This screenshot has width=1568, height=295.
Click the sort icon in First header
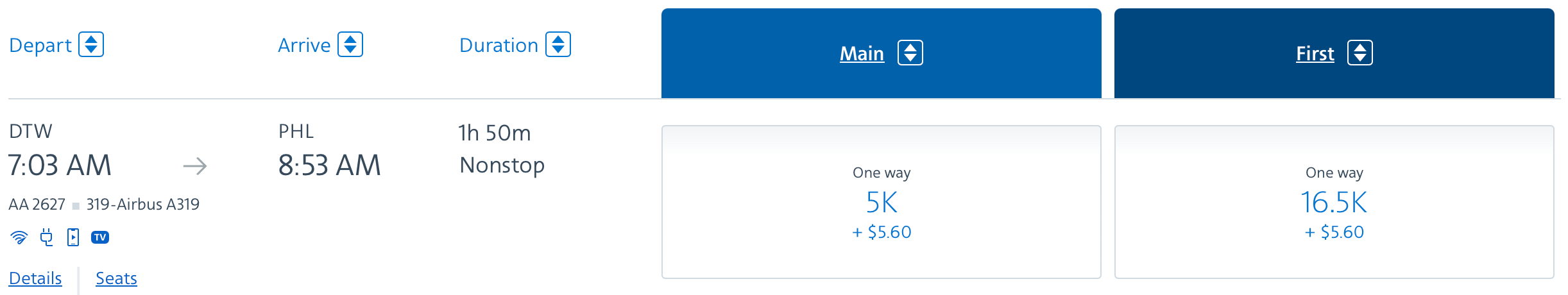[x=1360, y=53]
